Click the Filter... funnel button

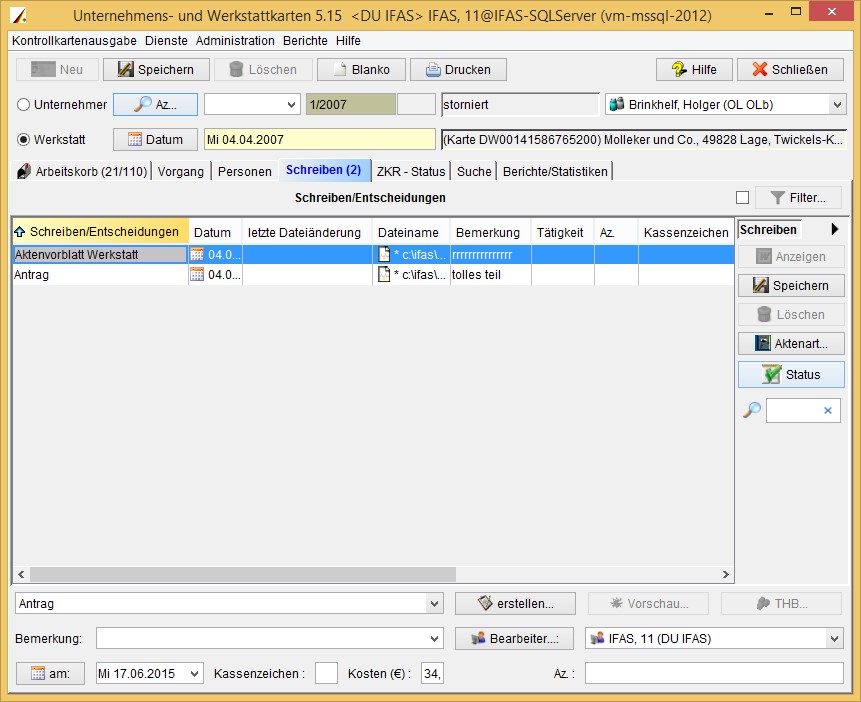point(798,198)
